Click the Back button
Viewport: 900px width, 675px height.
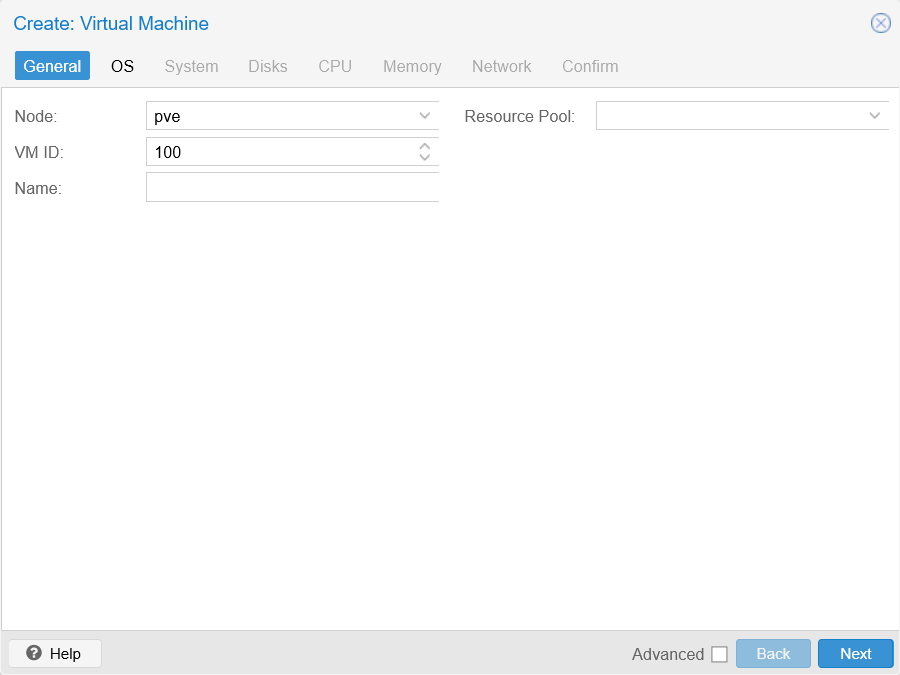click(x=773, y=653)
